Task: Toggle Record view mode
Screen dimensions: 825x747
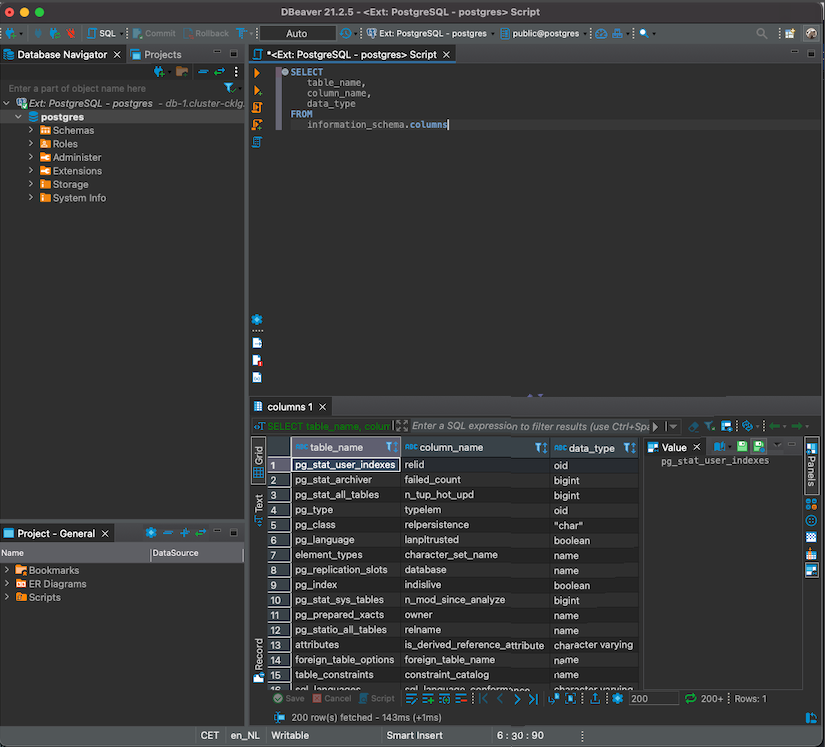Action: 258,655
